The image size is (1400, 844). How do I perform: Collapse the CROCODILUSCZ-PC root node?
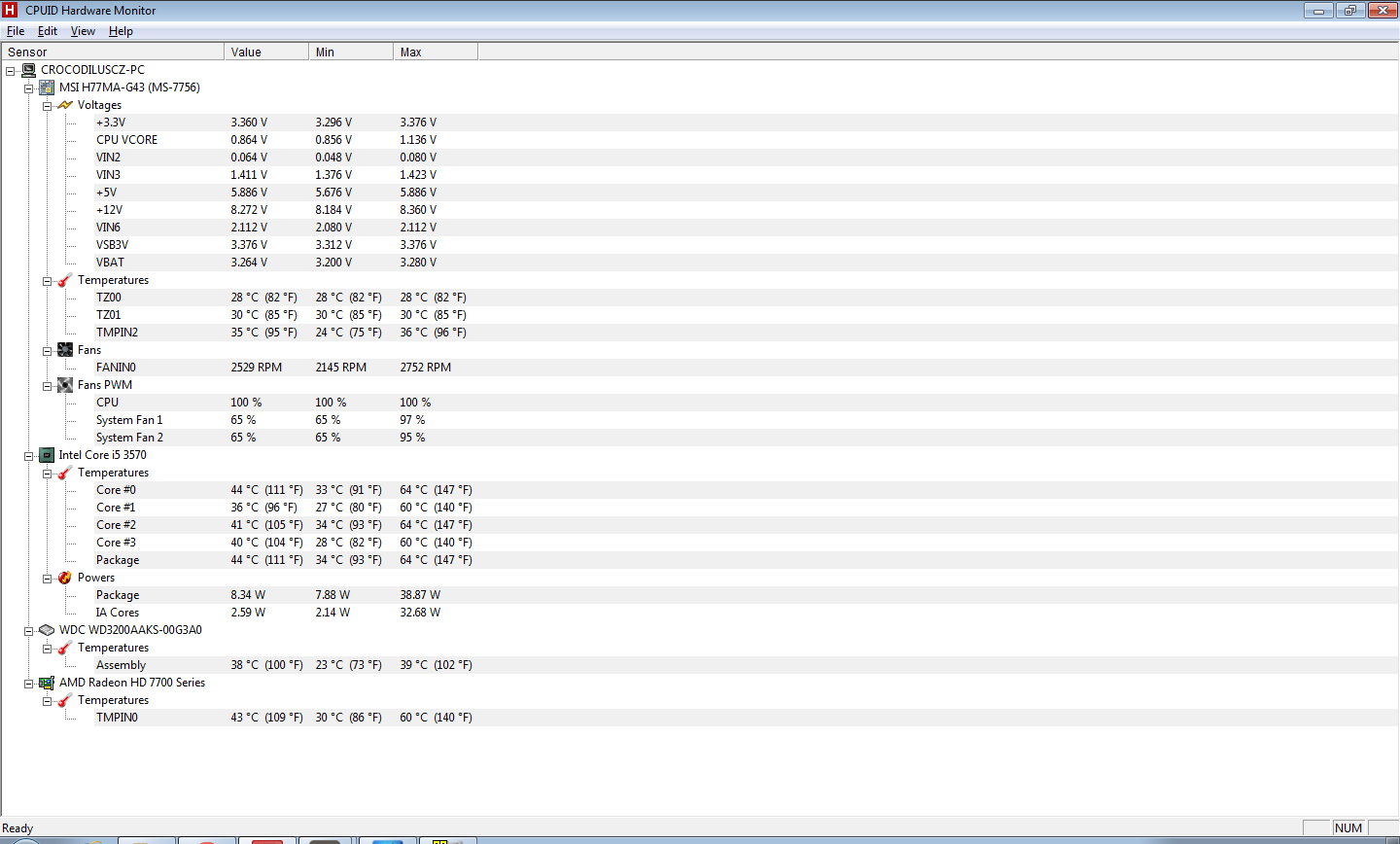[10, 71]
